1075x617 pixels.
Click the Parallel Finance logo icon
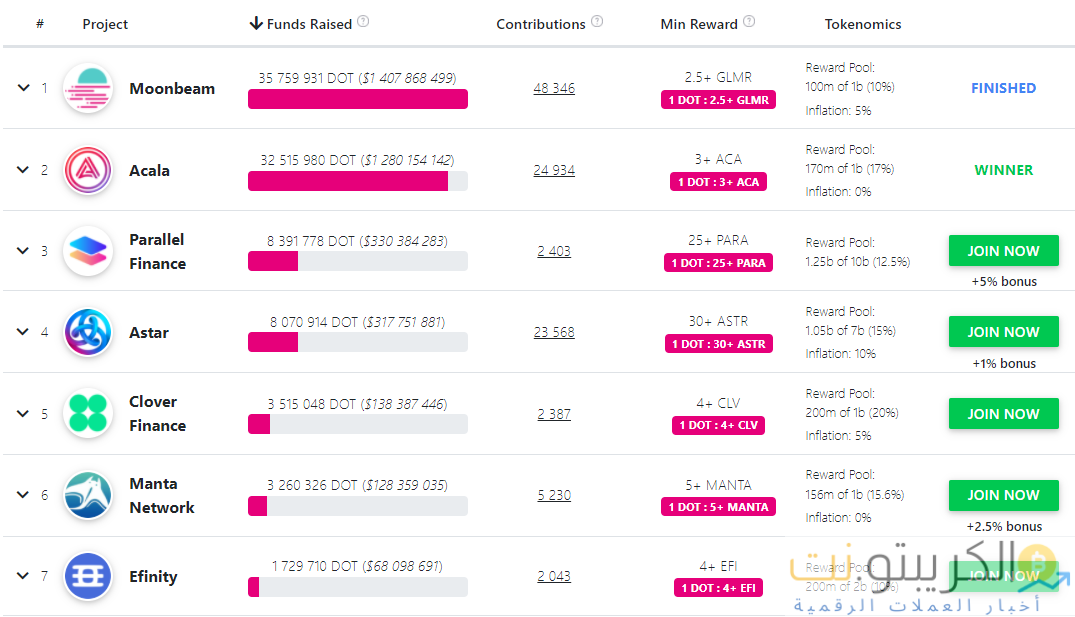[x=88, y=251]
